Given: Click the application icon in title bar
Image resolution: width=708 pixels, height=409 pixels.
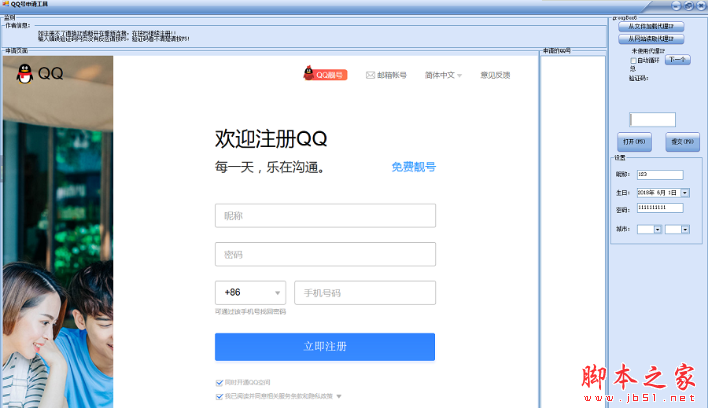Looking at the screenshot, I should pos(5,4).
